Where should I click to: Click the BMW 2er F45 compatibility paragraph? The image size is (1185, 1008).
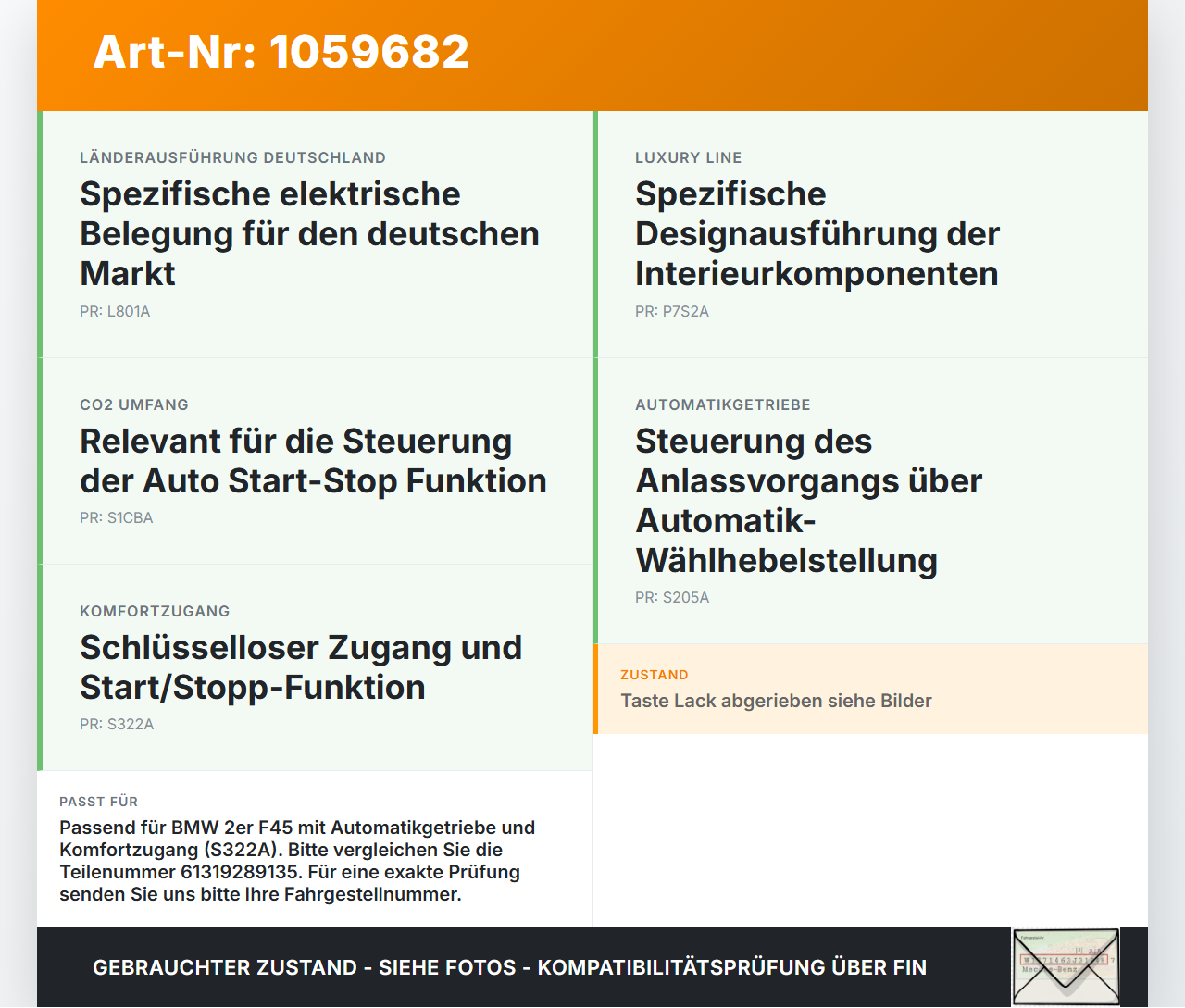point(297,861)
